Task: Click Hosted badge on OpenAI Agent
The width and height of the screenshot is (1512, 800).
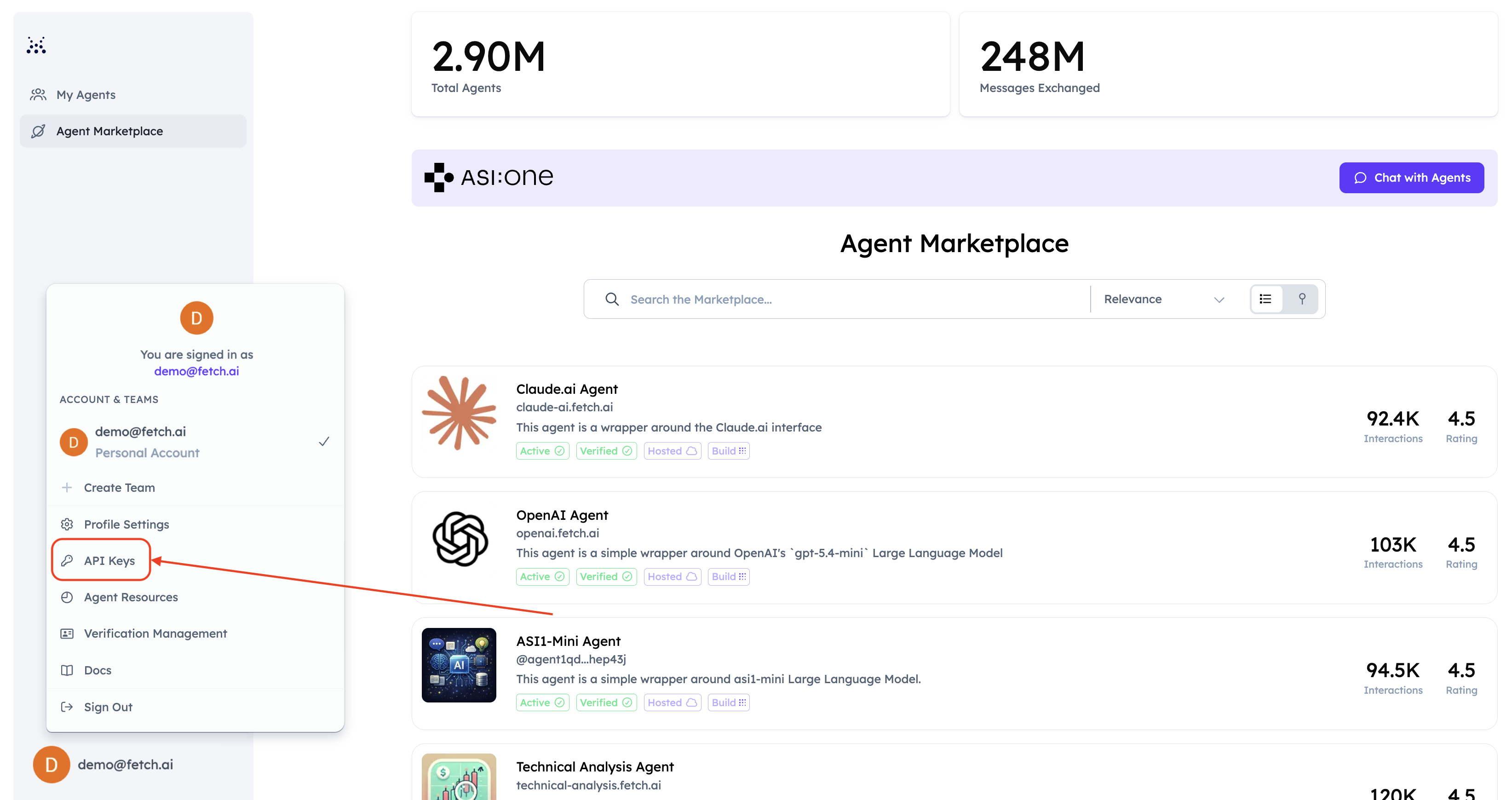Action: point(673,576)
